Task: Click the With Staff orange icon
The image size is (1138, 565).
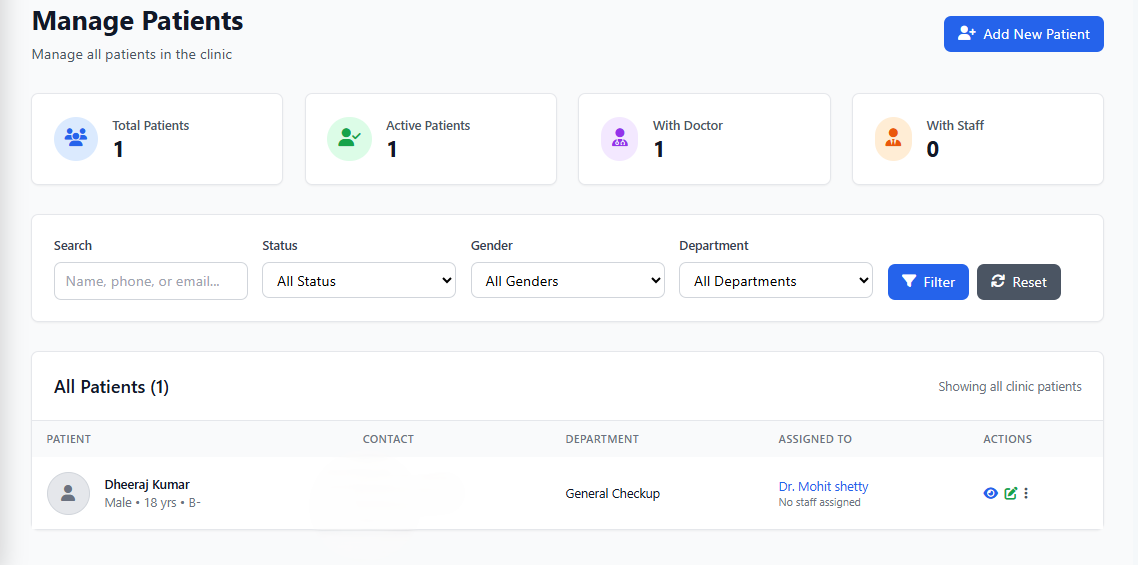Action: pyautogui.click(x=893, y=138)
